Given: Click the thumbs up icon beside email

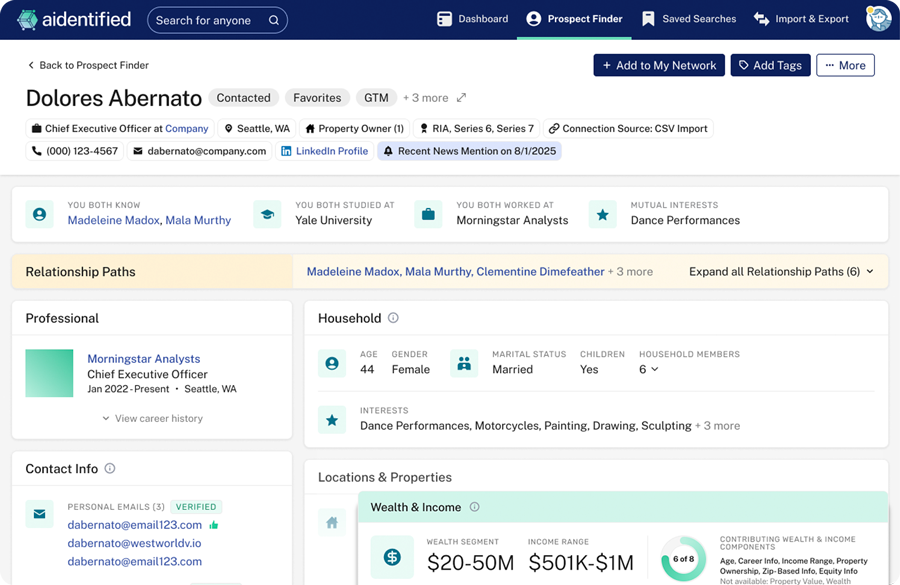Looking at the screenshot, I should 214,525.
